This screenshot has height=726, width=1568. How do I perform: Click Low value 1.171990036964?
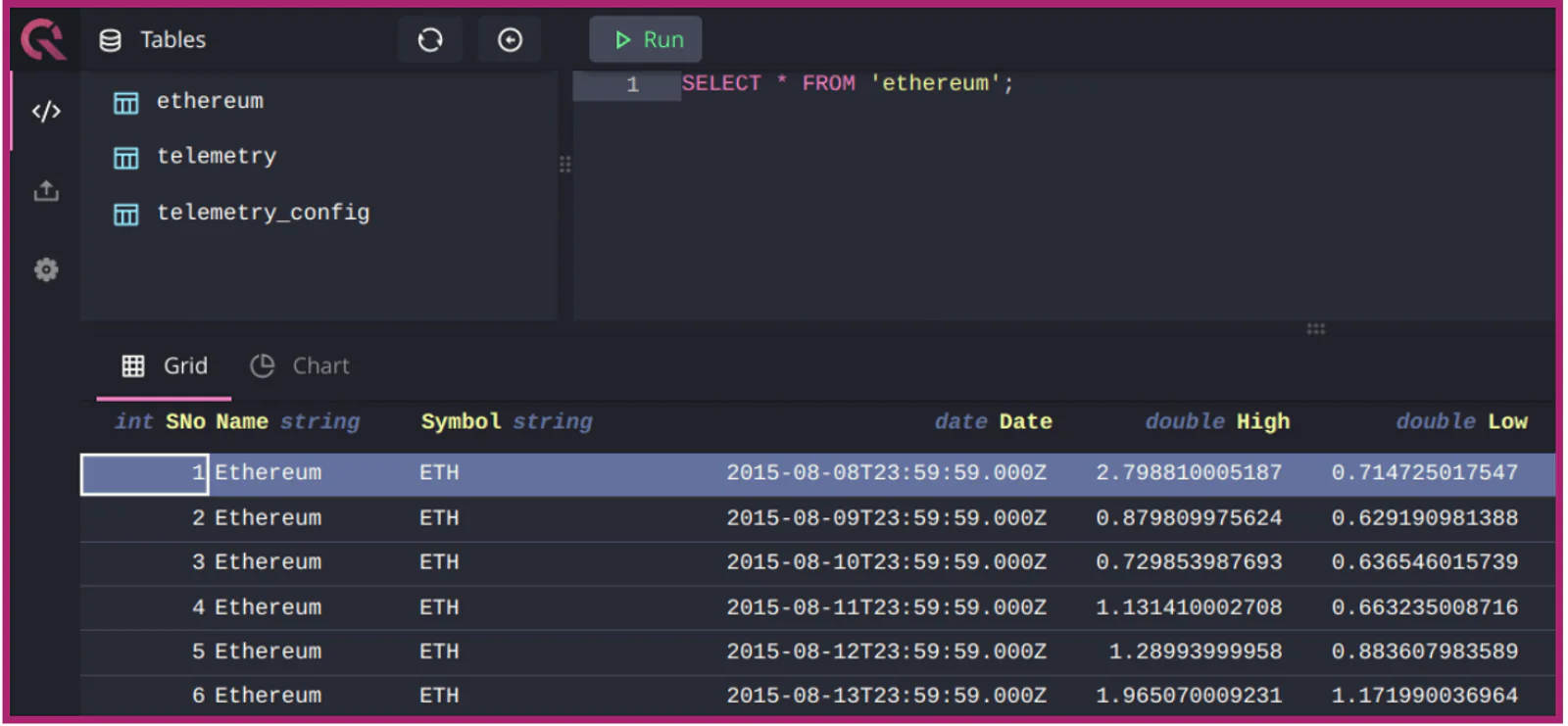click(x=1425, y=697)
